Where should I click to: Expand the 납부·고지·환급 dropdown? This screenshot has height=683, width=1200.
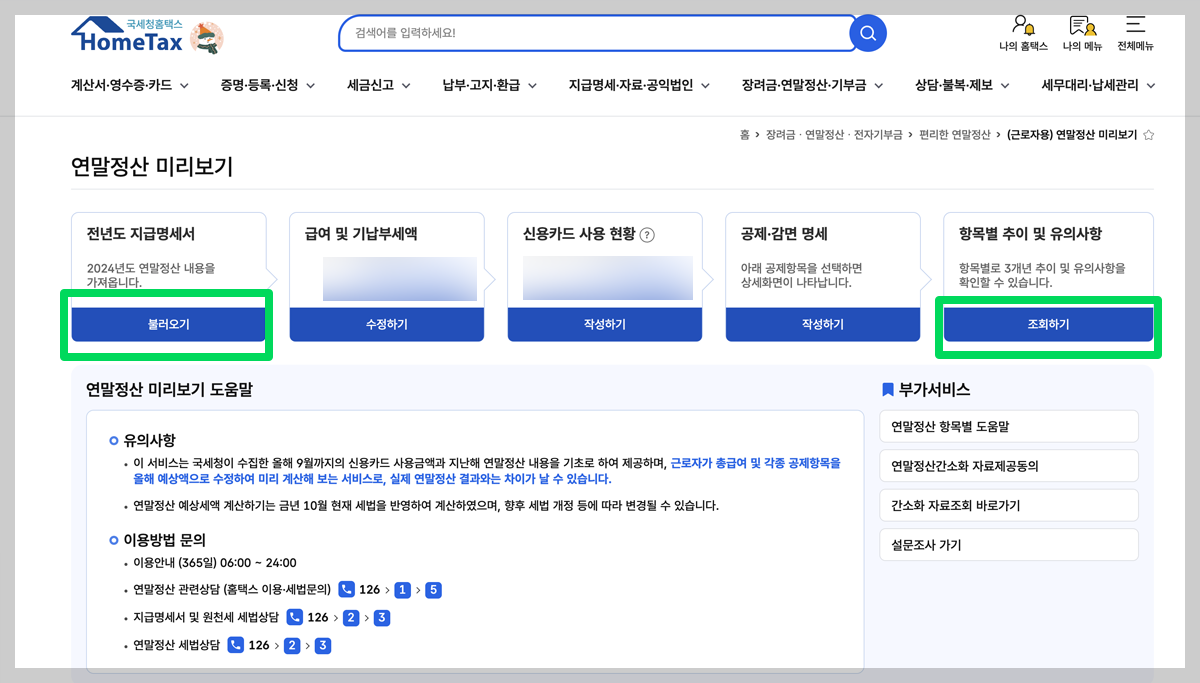(x=532, y=85)
